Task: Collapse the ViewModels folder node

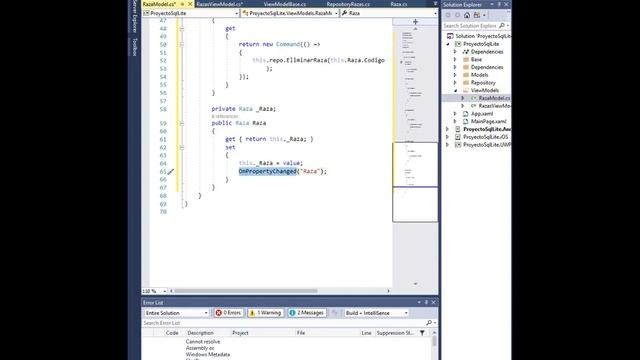Action: (x=456, y=90)
